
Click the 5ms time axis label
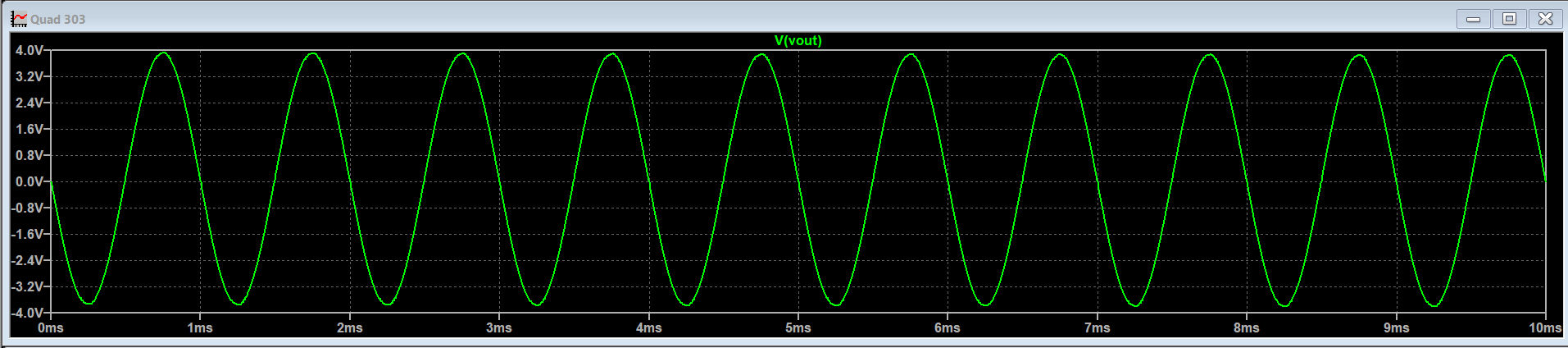click(x=798, y=327)
